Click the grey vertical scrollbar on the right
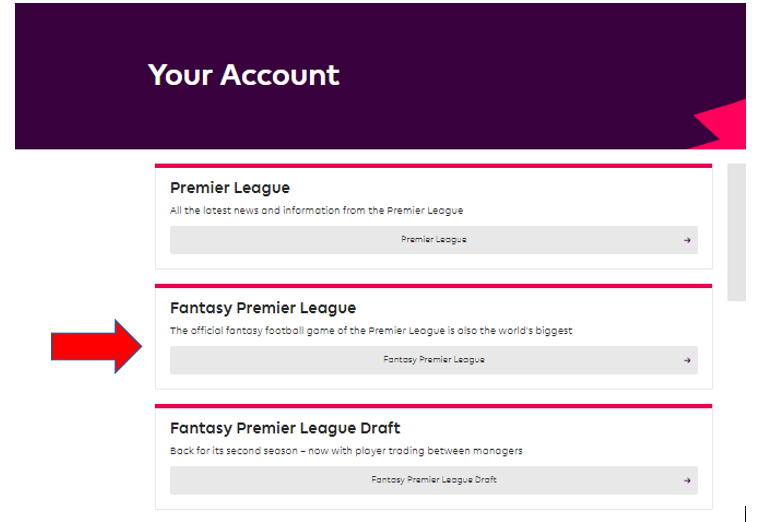The width and height of the screenshot is (758, 522). click(x=736, y=232)
